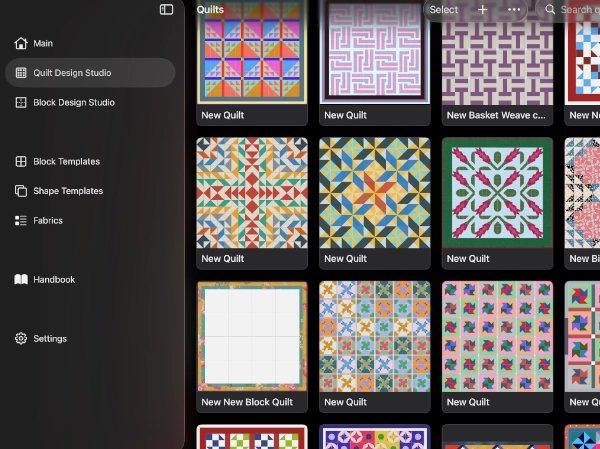600x449 pixels.
Task: Click the Block Design Studio icon
Action: (x=21, y=102)
